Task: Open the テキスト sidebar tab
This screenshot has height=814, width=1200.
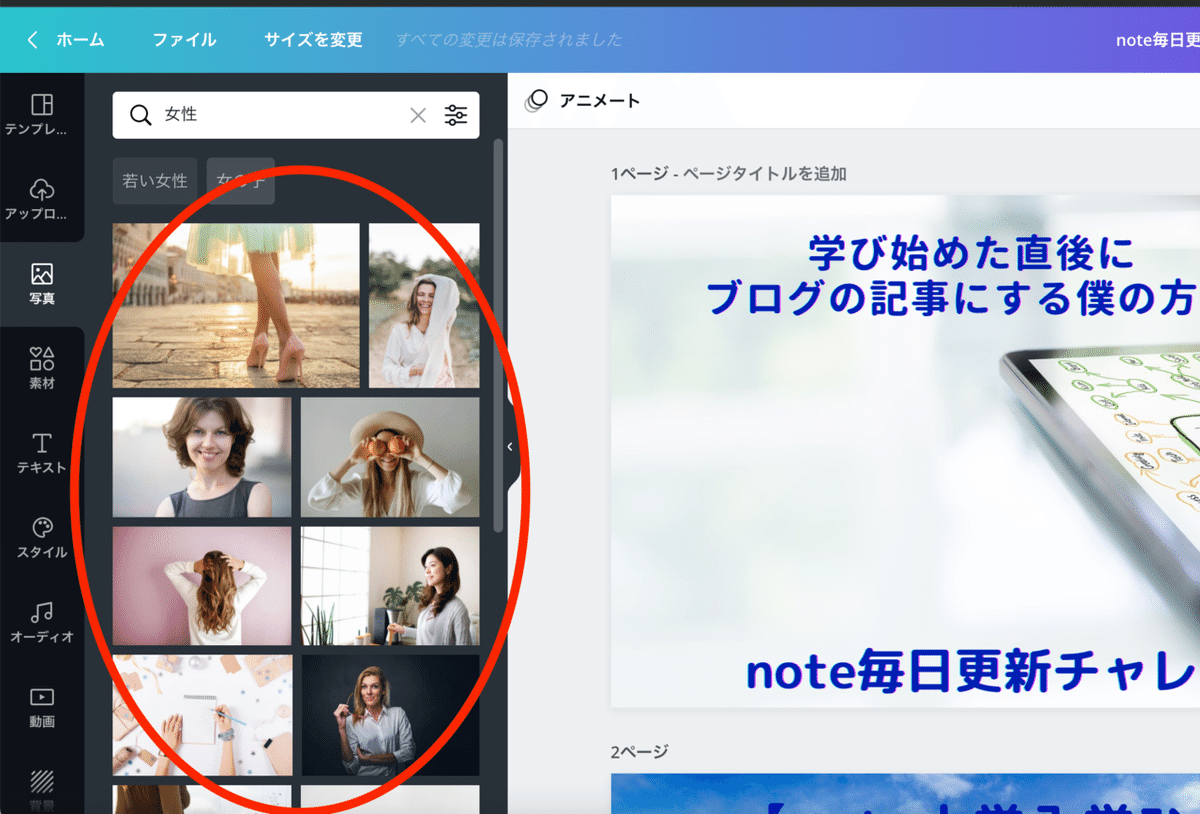Action: coord(42,453)
